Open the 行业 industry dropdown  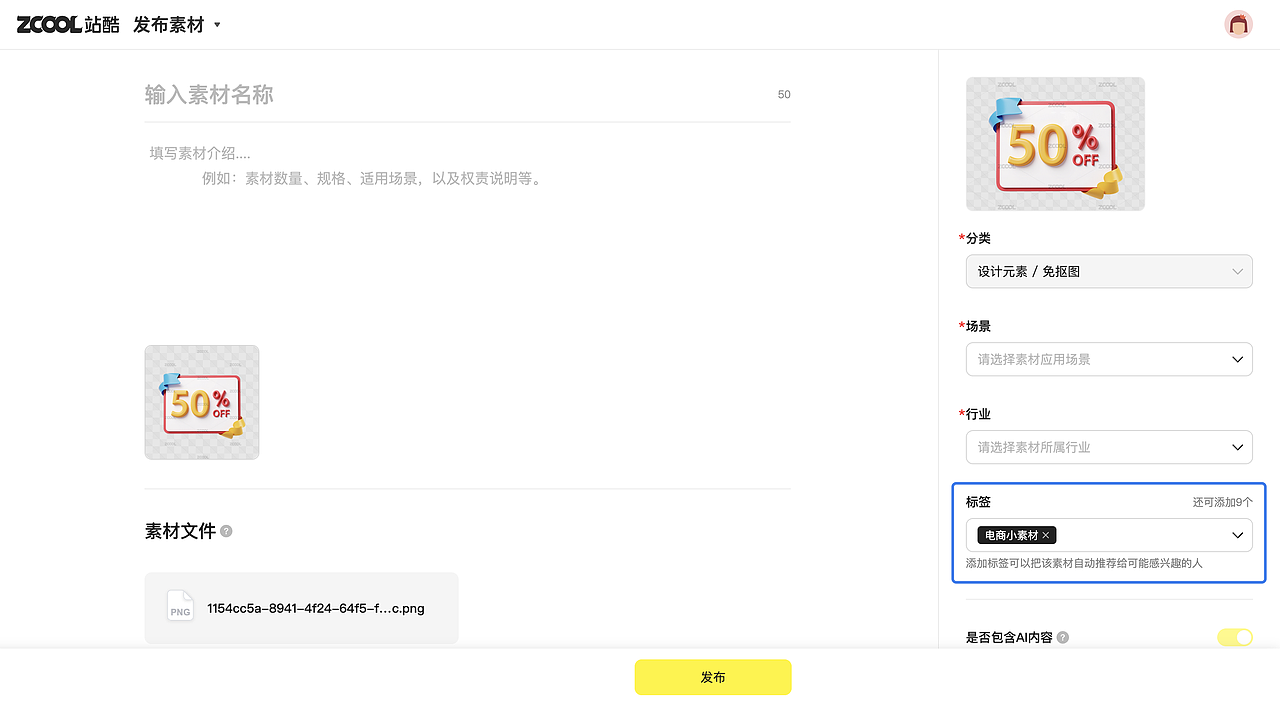coord(1109,447)
